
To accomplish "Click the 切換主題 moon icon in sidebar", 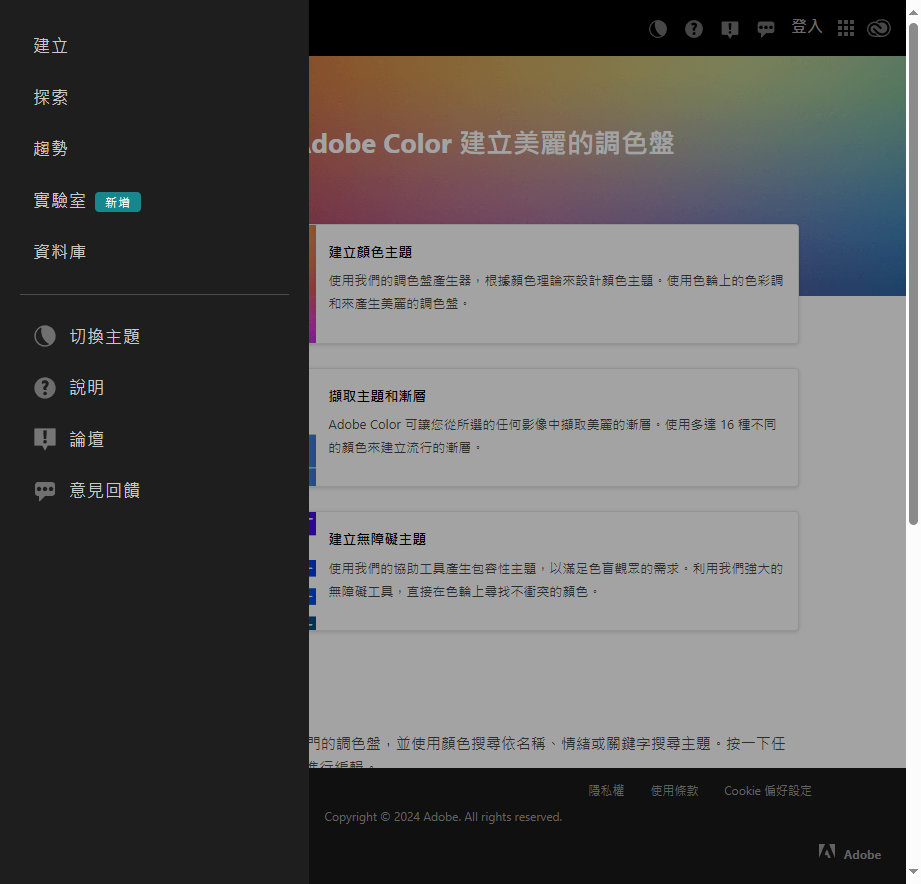I will point(45,336).
